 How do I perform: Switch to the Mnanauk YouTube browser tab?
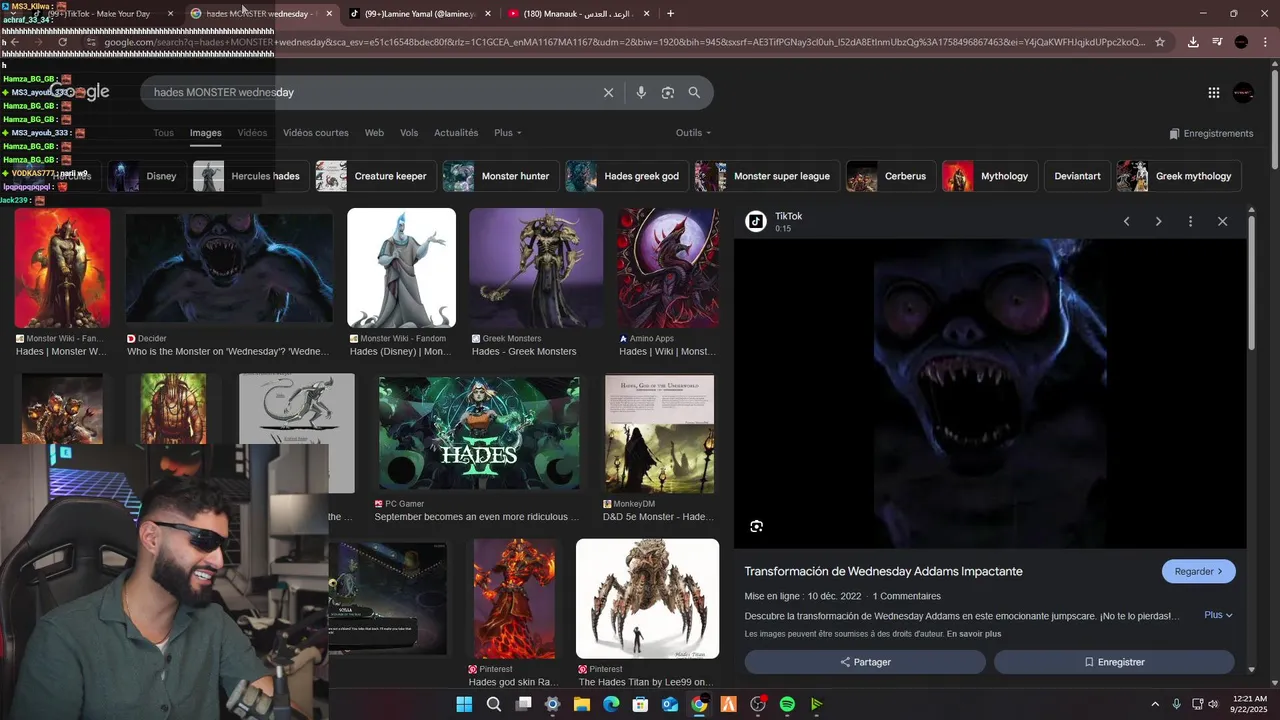[x=578, y=14]
